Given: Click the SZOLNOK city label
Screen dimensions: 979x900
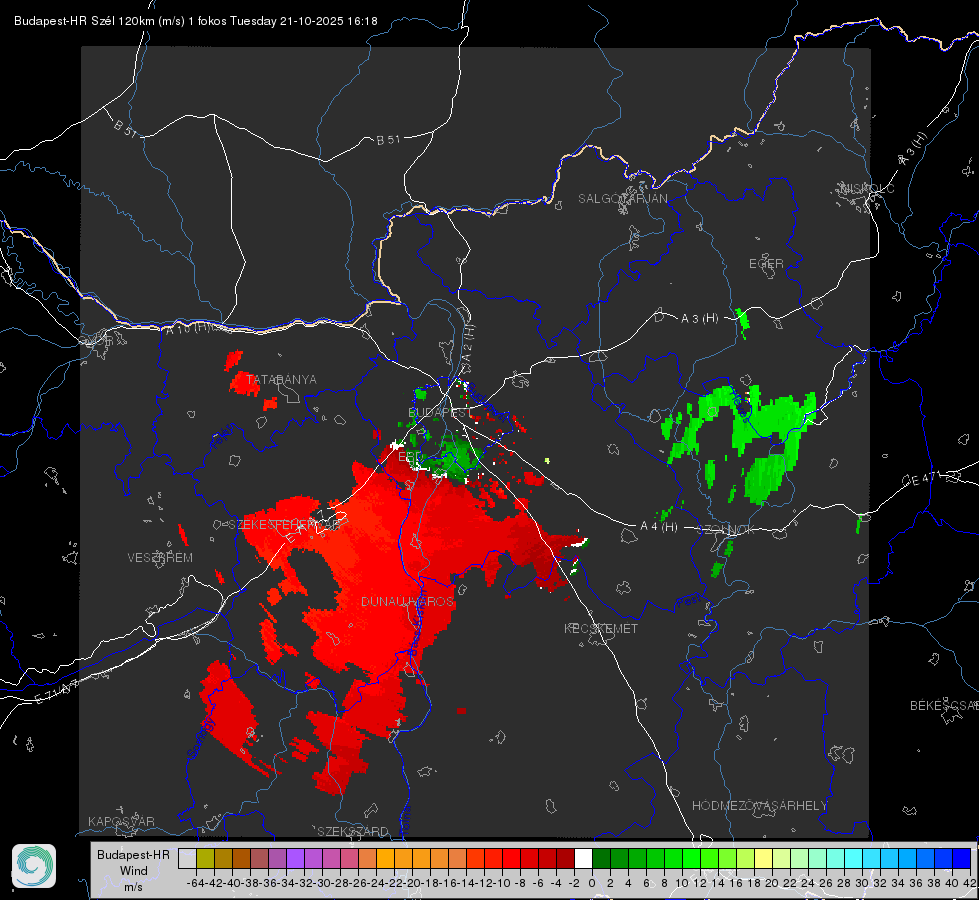Looking at the screenshot, I should tap(726, 529).
